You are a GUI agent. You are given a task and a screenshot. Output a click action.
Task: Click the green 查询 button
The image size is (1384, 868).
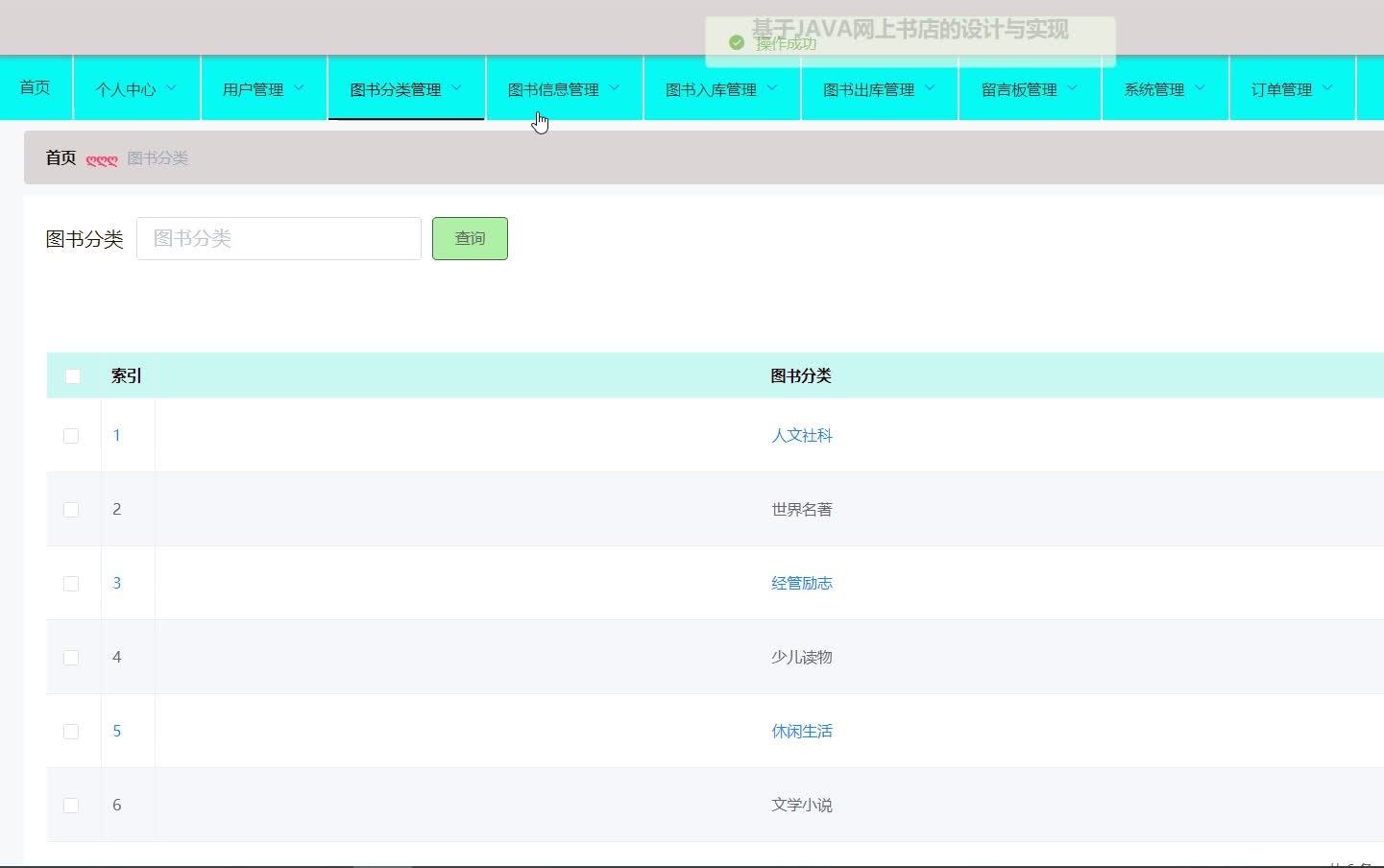click(470, 238)
